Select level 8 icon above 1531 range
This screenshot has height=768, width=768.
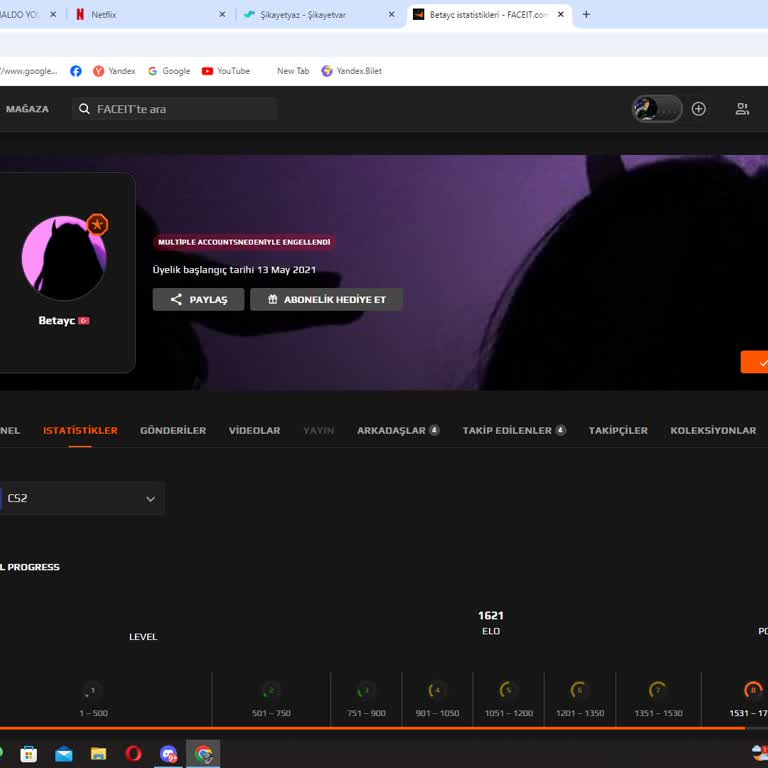click(x=753, y=691)
